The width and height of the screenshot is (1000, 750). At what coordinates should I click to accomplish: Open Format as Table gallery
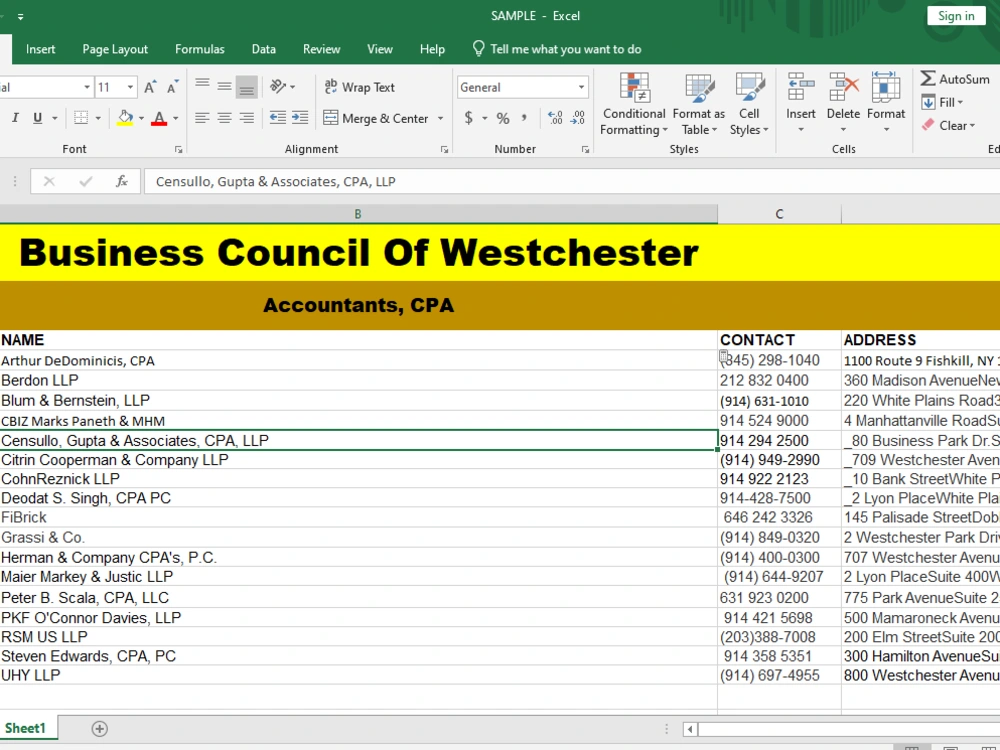[x=699, y=105]
